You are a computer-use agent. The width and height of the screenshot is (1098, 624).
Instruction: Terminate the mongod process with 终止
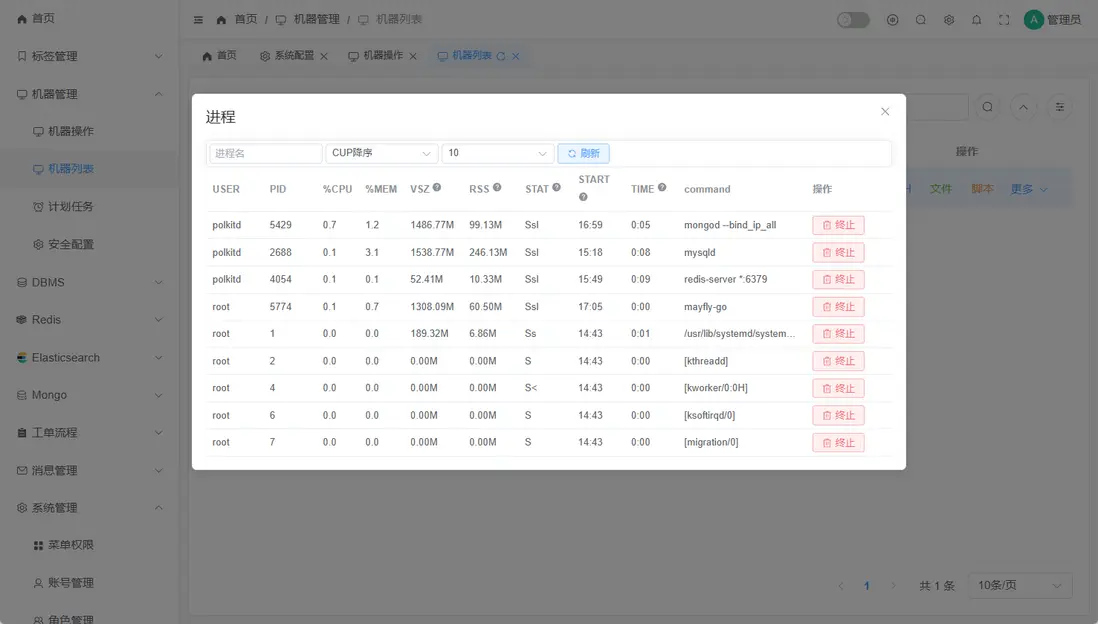[x=838, y=225]
